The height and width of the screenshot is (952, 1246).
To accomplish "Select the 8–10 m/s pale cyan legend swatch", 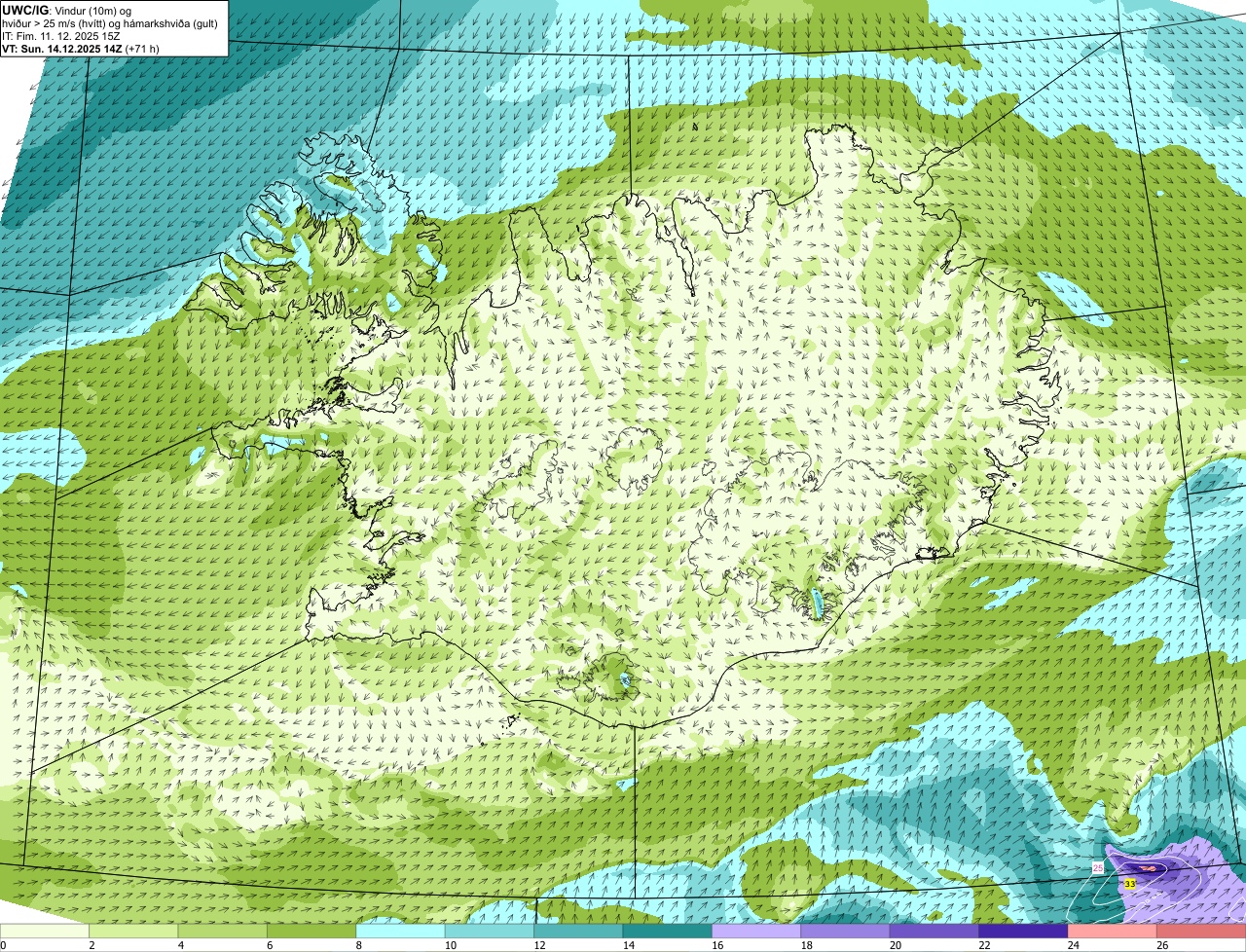I will 402,932.
